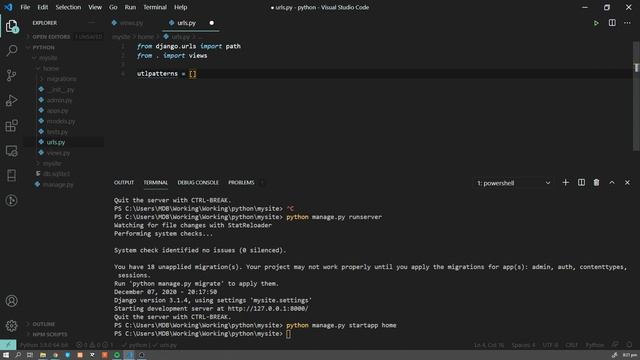Click the VS Code logo in title bar
Screen dimensions: 640x360
click(x=8, y=7)
